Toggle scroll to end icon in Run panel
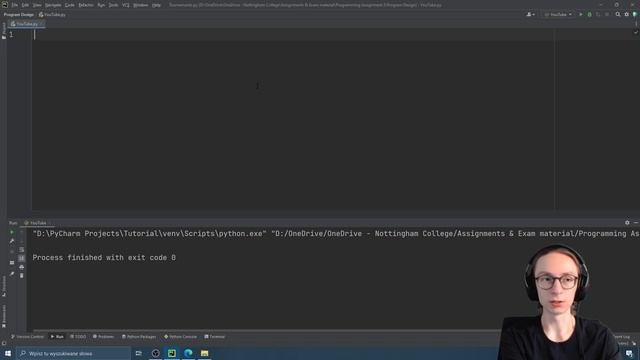The width and height of the screenshot is (640, 360). [22, 258]
